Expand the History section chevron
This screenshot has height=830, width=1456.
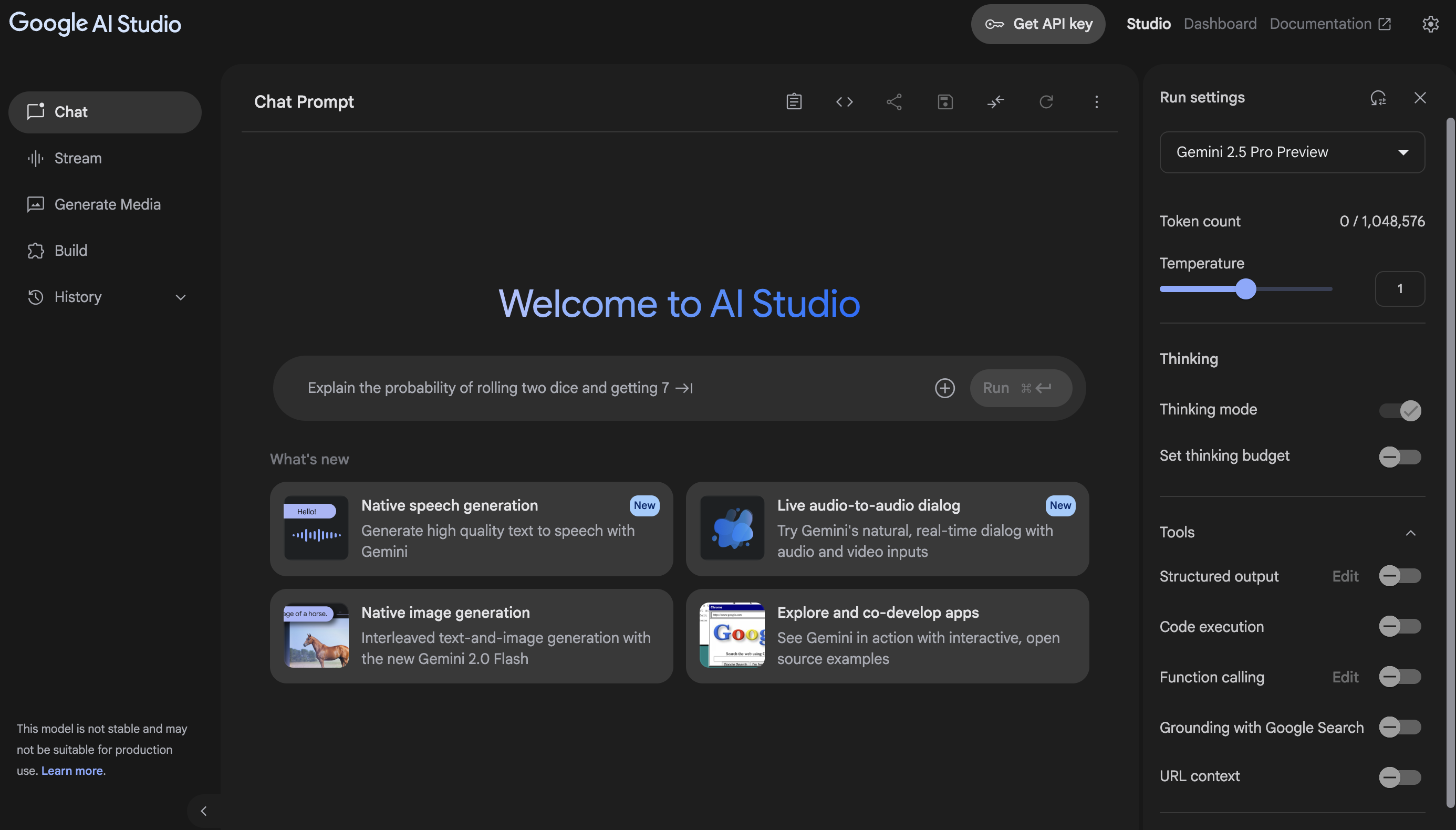tap(181, 297)
